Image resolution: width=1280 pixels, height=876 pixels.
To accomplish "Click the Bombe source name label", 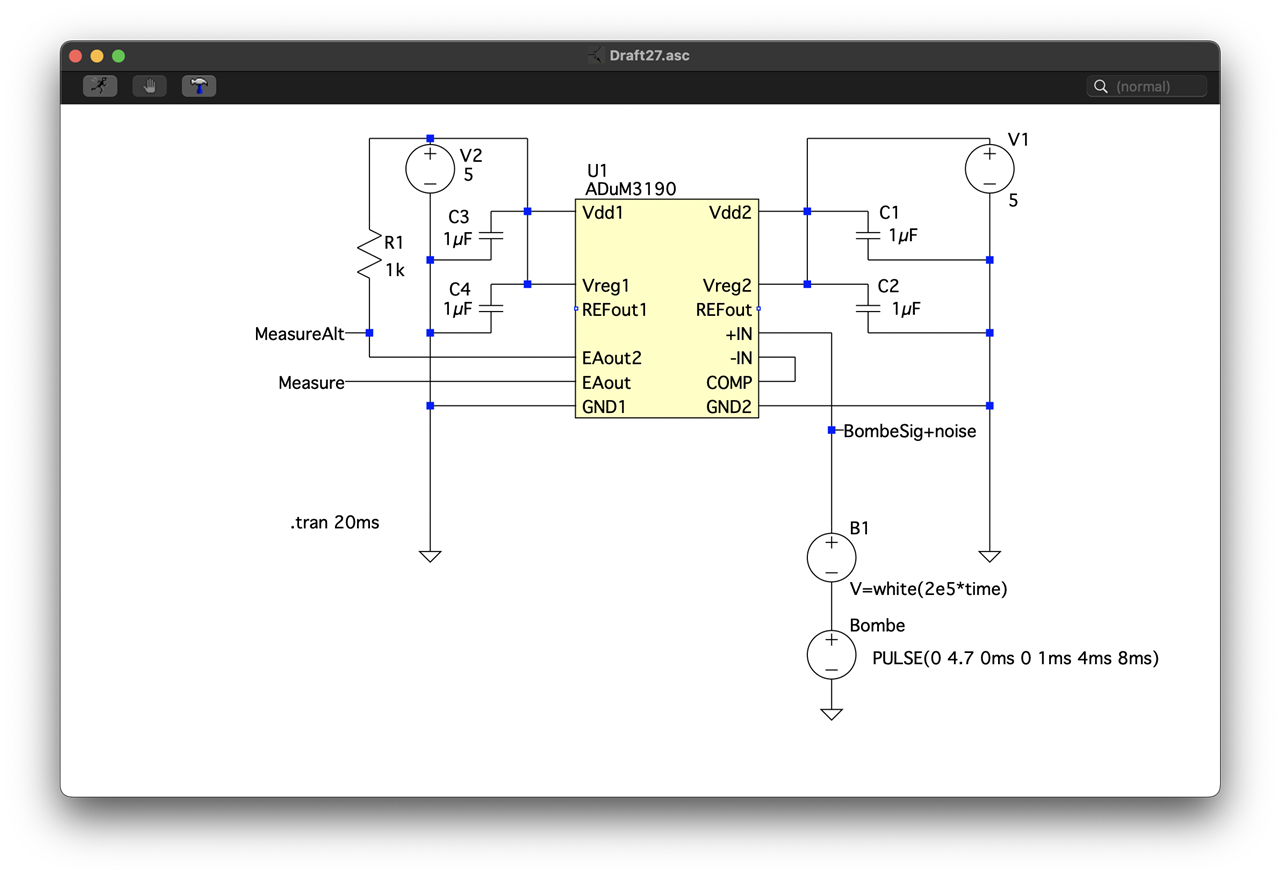I will coord(877,626).
